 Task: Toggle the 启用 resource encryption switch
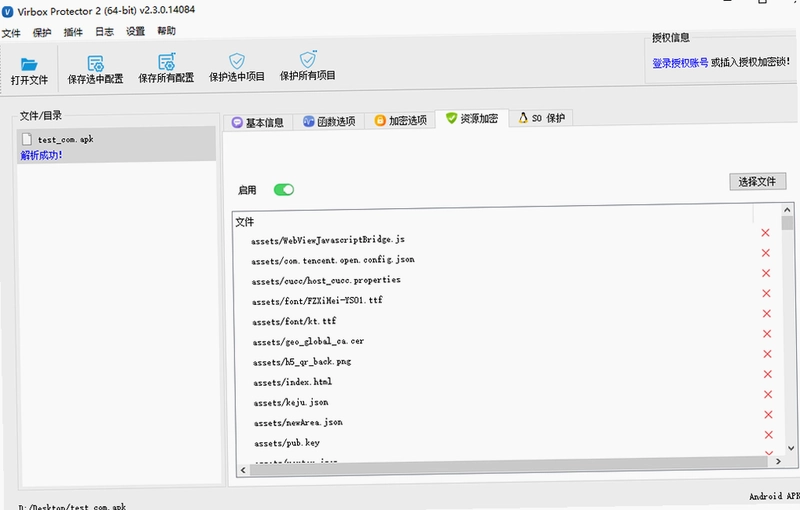point(284,190)
